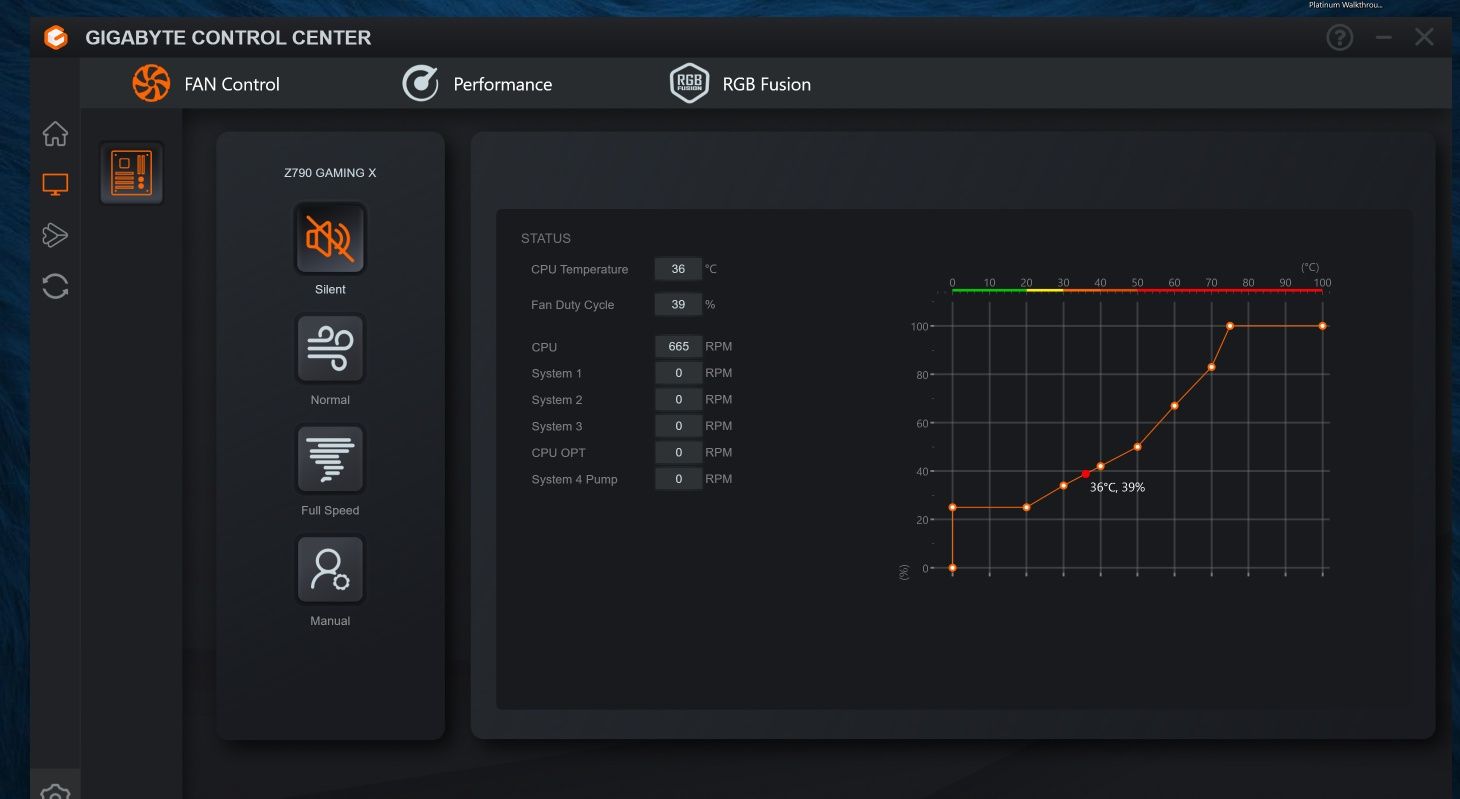Click the curve point at 0°C, 25%
Image resolution: width=1460 pixels, height=799 pixels.
tap(952, 507)
